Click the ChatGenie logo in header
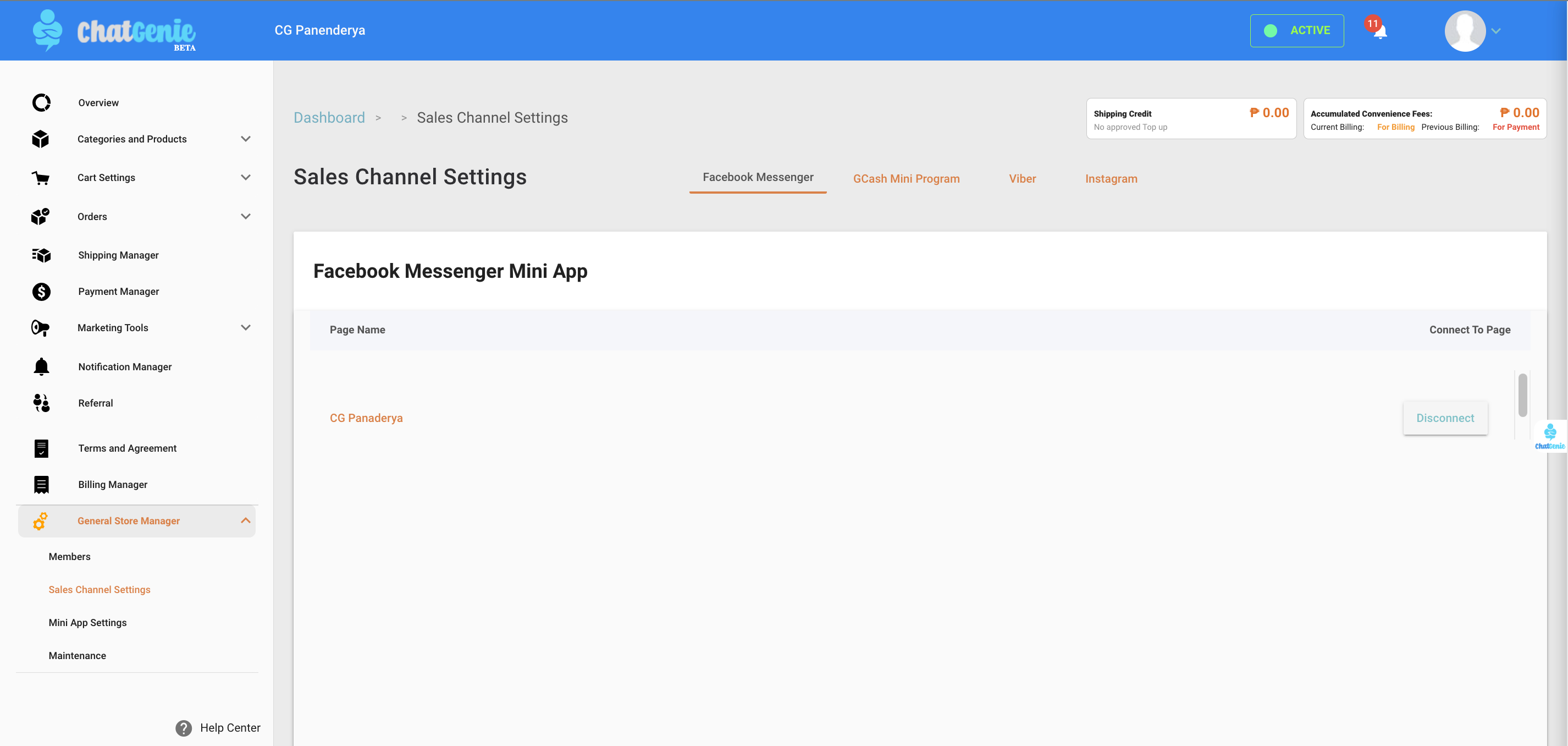1568x746 pixels. click(114, 30)
